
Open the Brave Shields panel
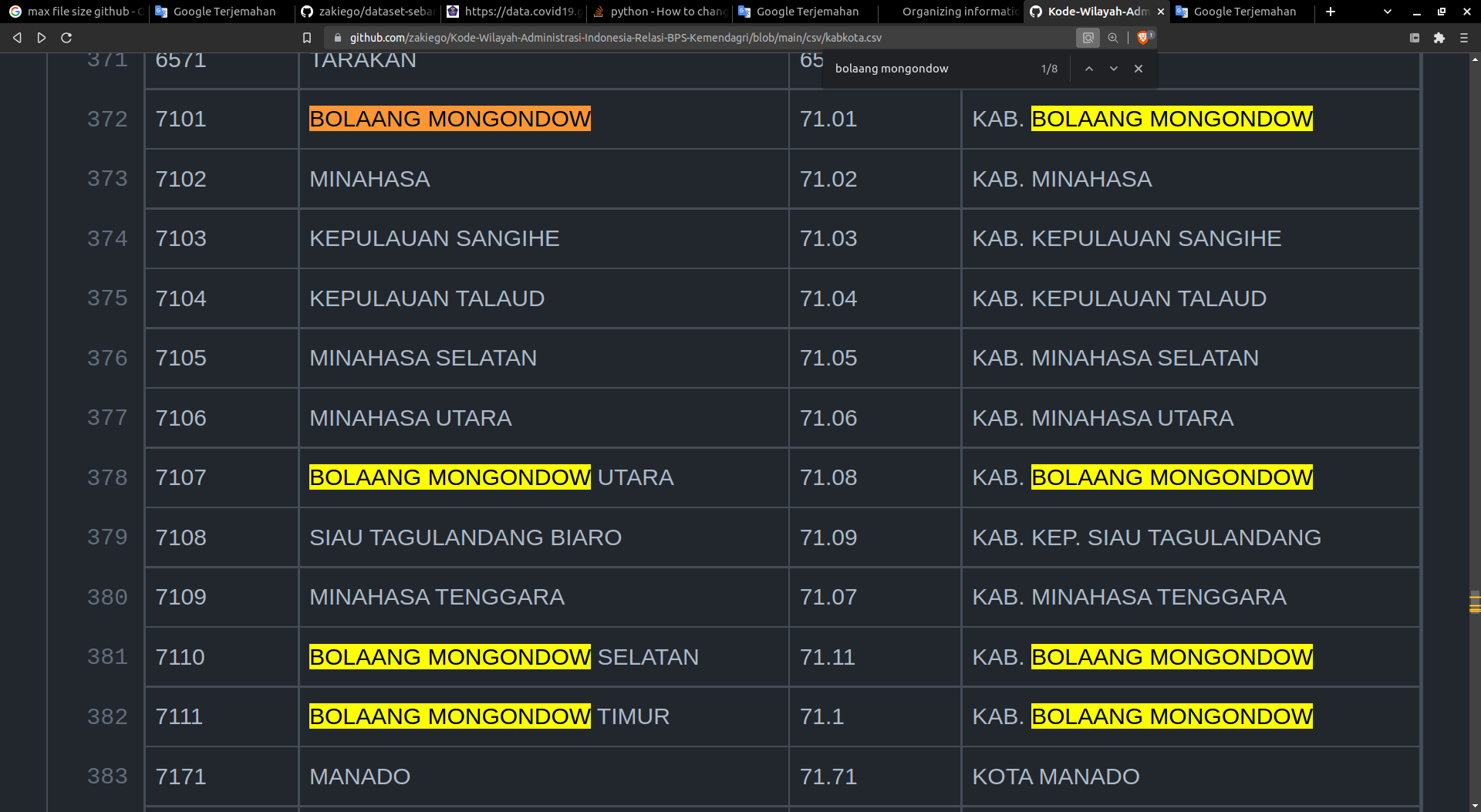[x=1144, y=37]
